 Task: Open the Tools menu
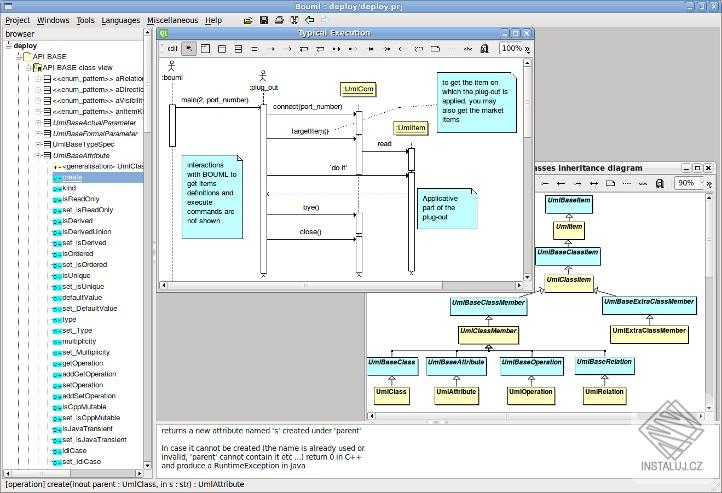(x=85, y=20)
